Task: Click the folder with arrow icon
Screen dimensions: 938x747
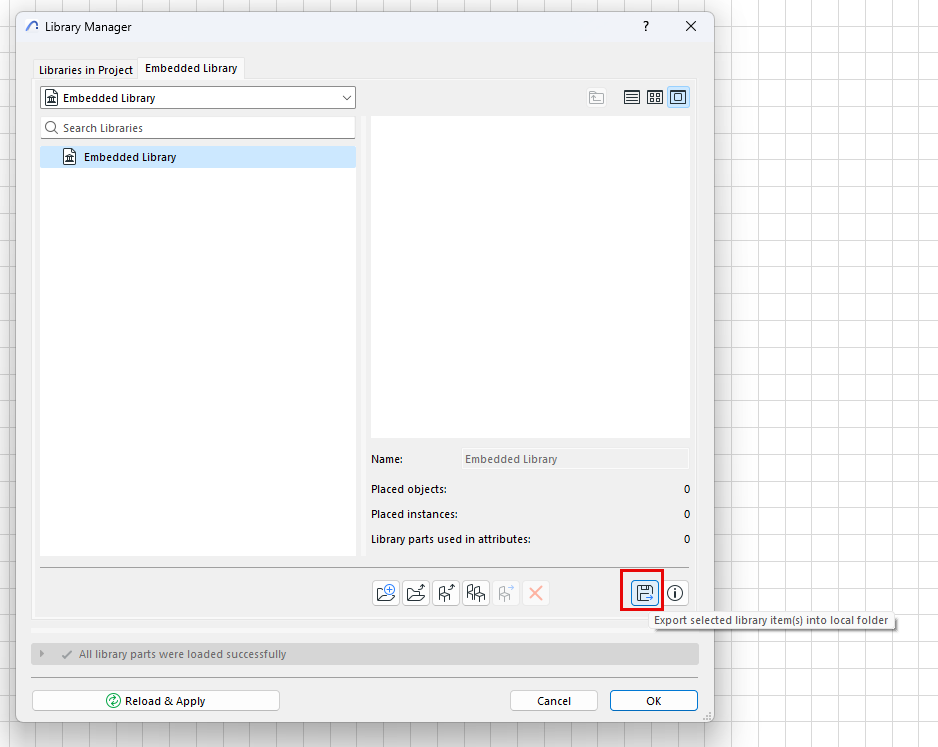Action: (x=416, y=593)
